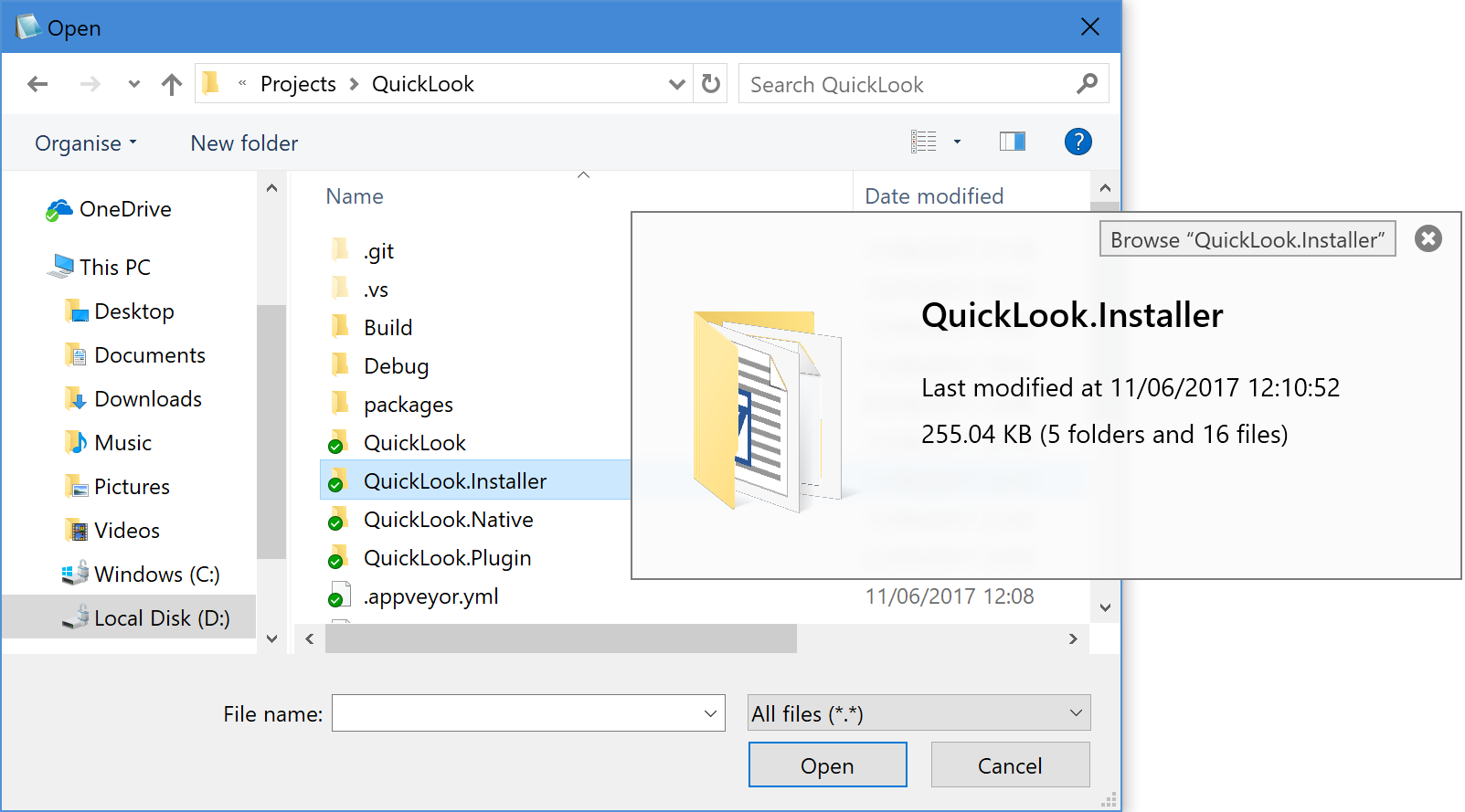Screen dimensions: 1465x812
Task: Close the QuickLook preview popup
Action: point(1428,238)
